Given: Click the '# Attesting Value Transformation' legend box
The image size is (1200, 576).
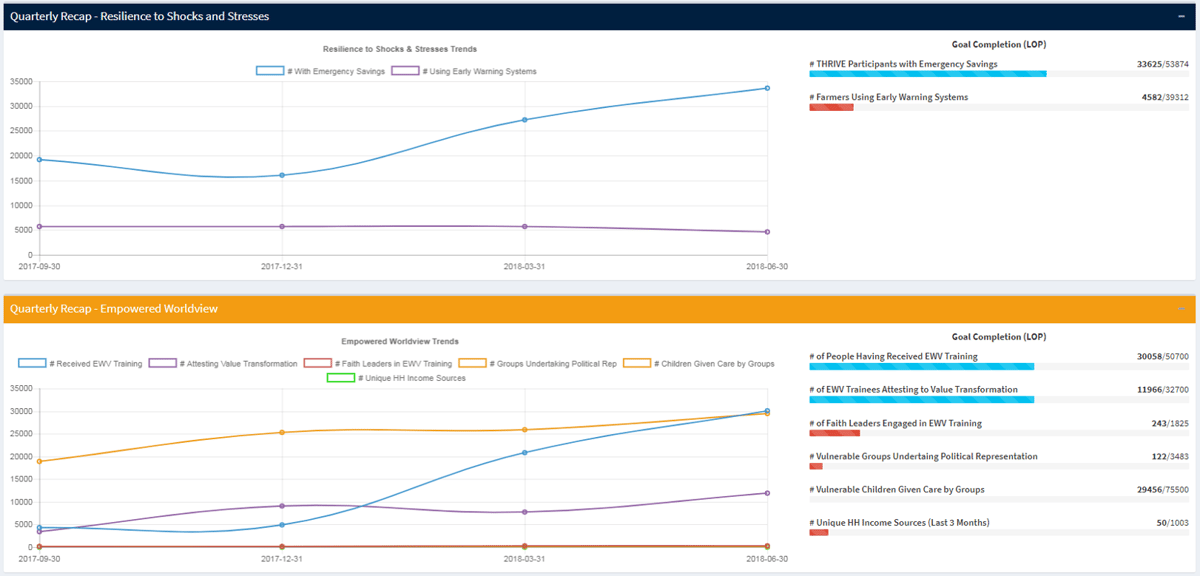Looking at the screenshot, I should (163, 363).
